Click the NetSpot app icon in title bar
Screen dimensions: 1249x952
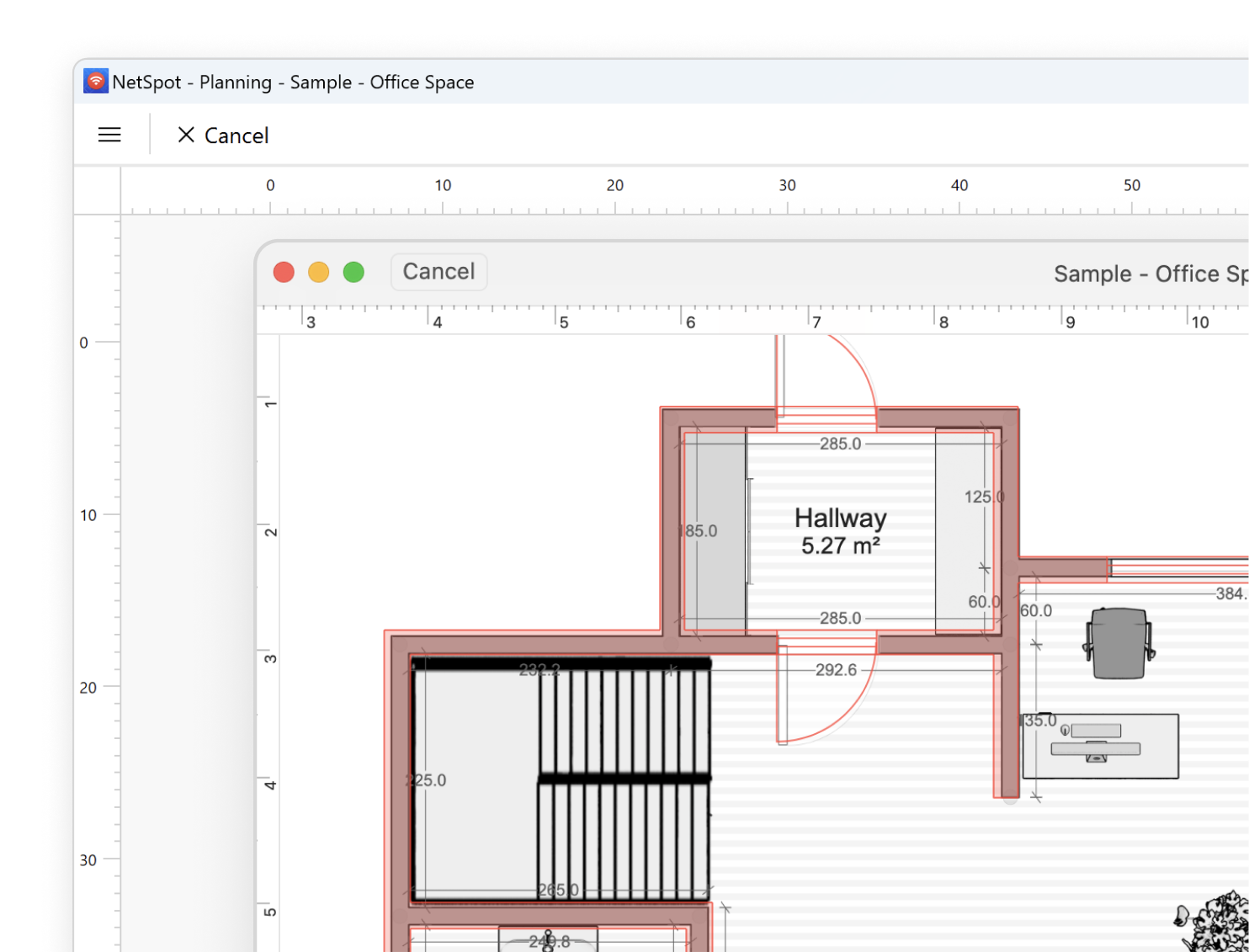point(96,81)
